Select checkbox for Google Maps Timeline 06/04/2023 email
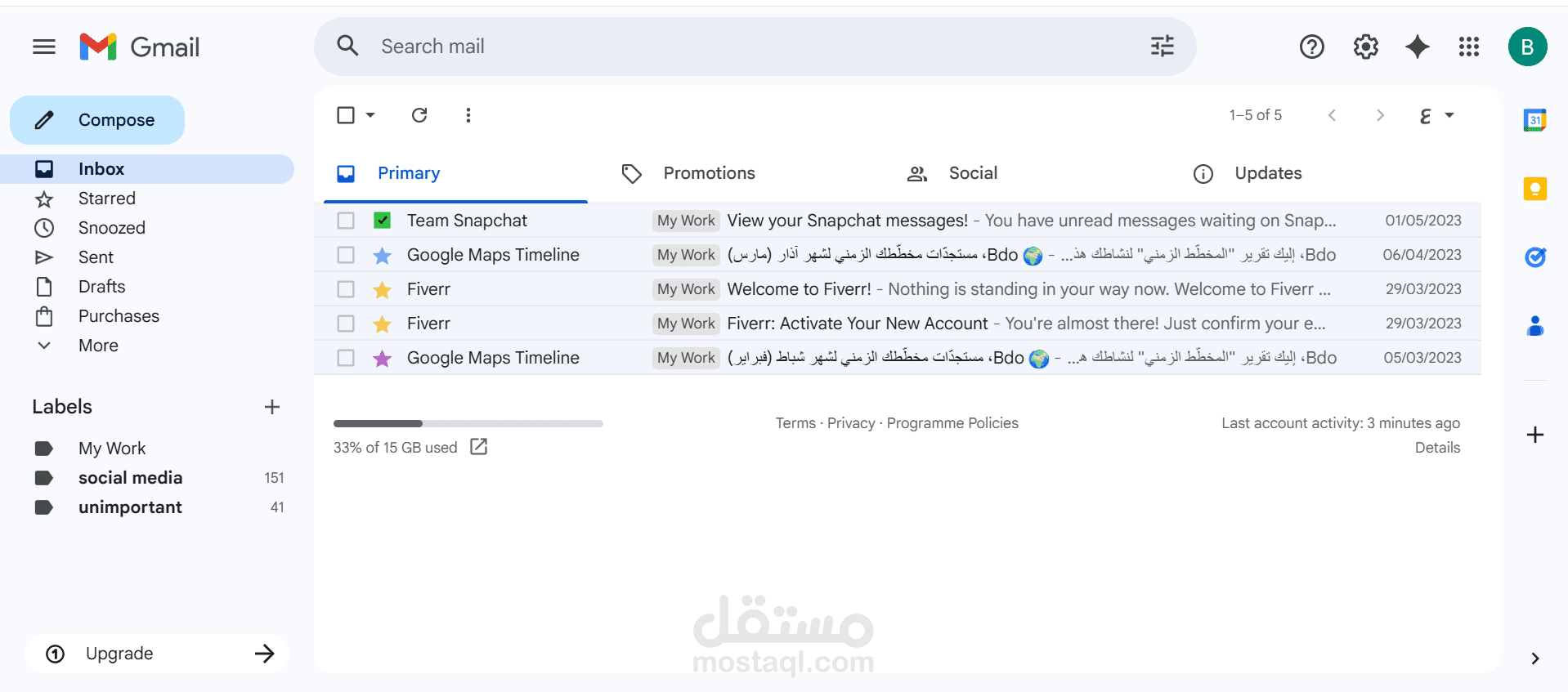This screenshot has height=692, width=1568. point(346,255)
